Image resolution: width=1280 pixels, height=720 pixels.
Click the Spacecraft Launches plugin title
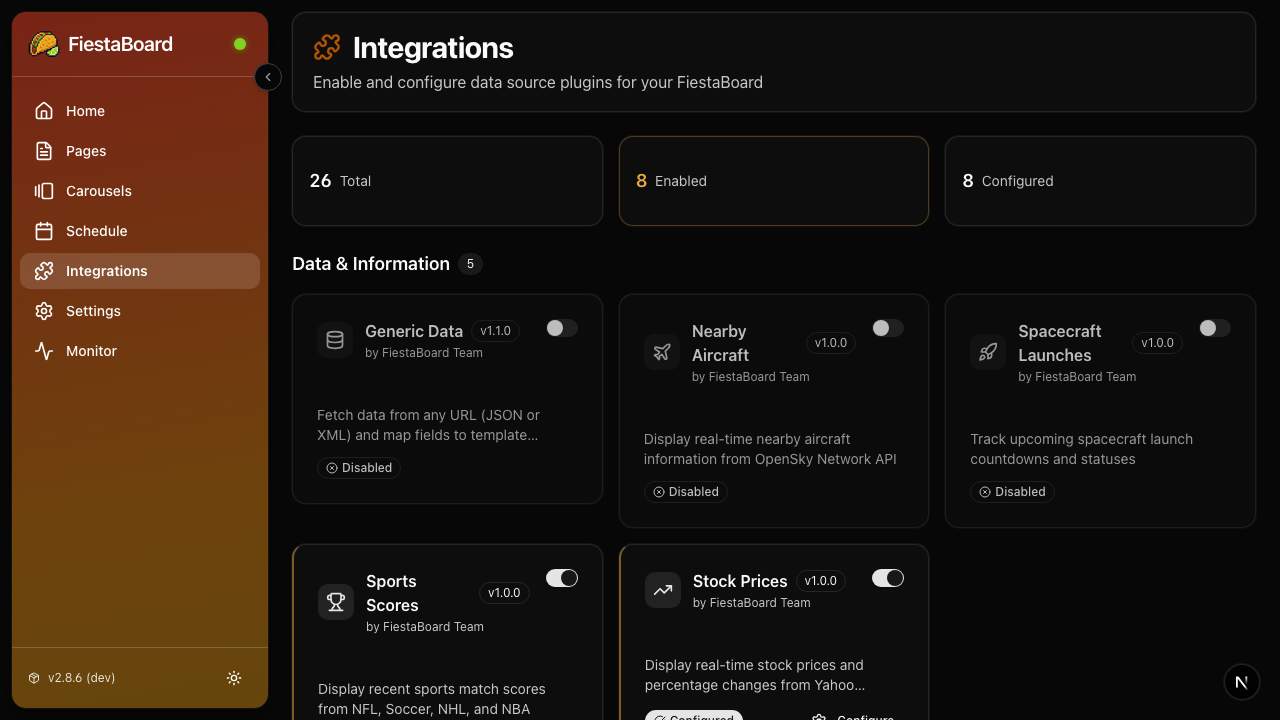pos(1060,343)
